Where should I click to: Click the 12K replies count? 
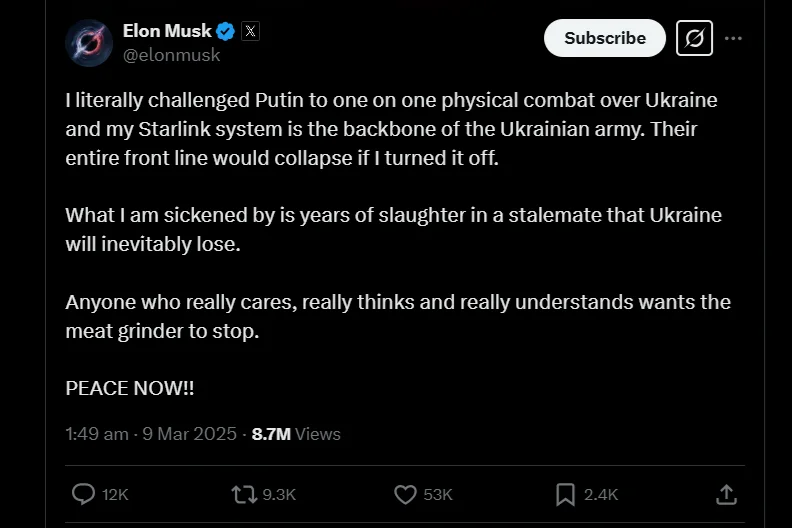click(115, 494)
